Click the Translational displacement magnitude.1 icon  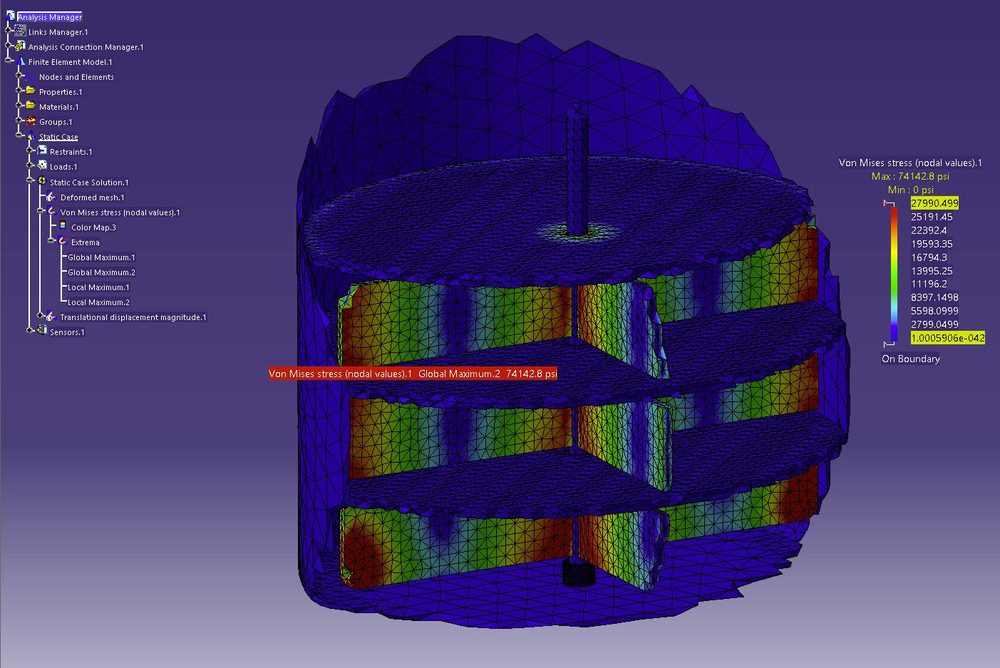tap(50, 316)
